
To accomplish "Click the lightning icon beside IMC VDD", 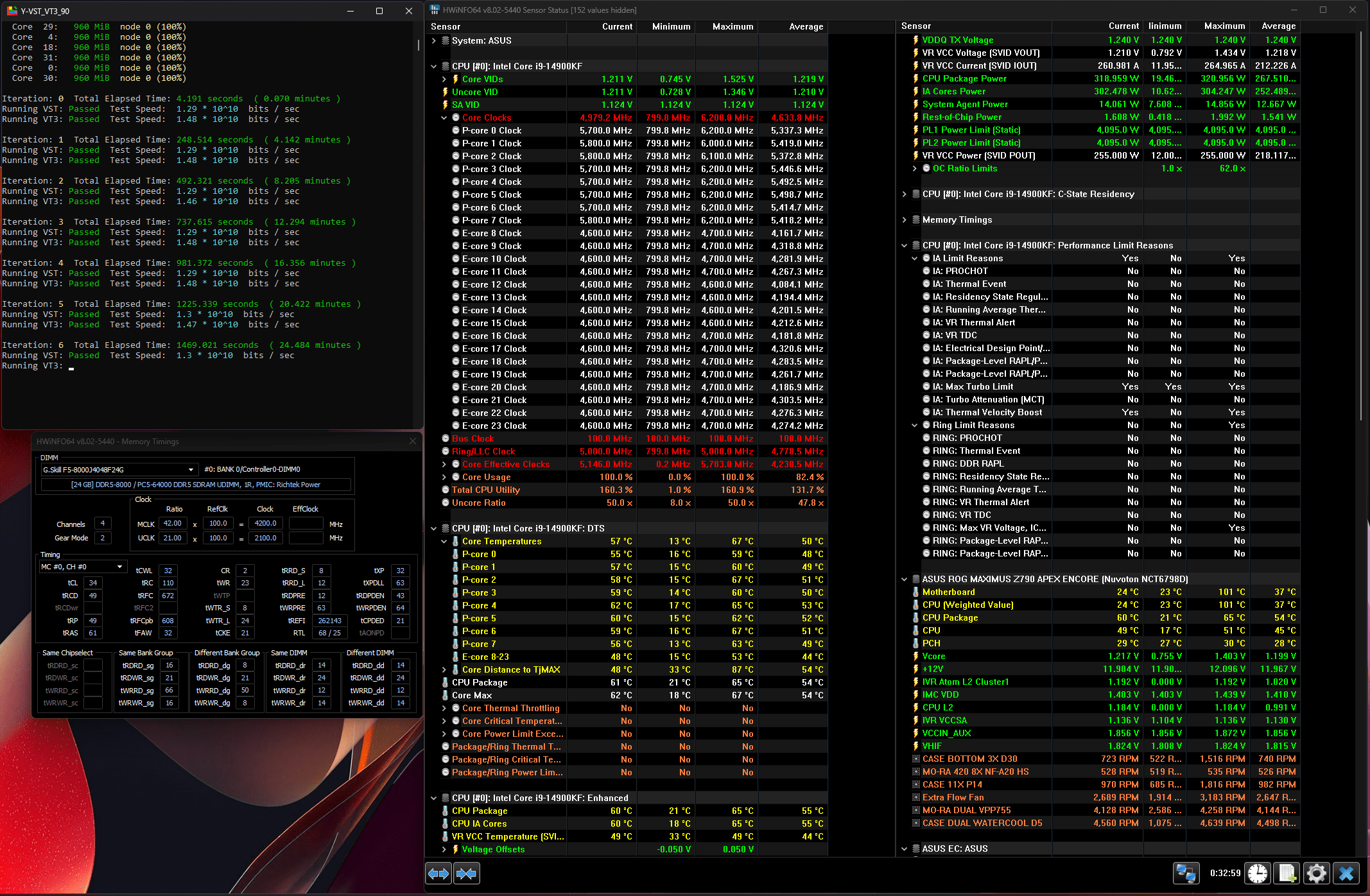I will 916,694.
